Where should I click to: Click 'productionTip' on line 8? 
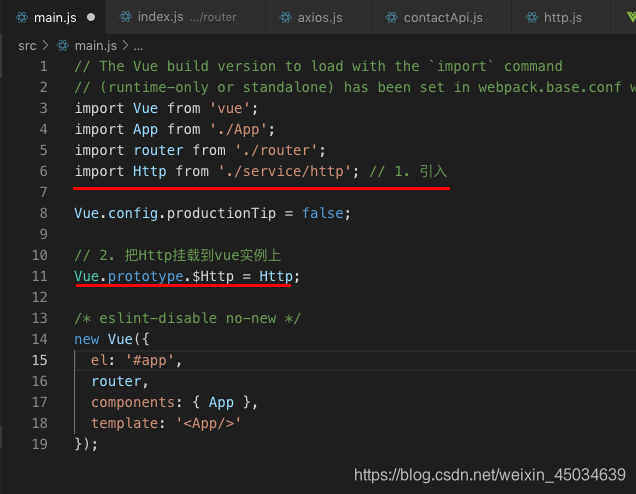pyautogui.click(x=221, y=213)
